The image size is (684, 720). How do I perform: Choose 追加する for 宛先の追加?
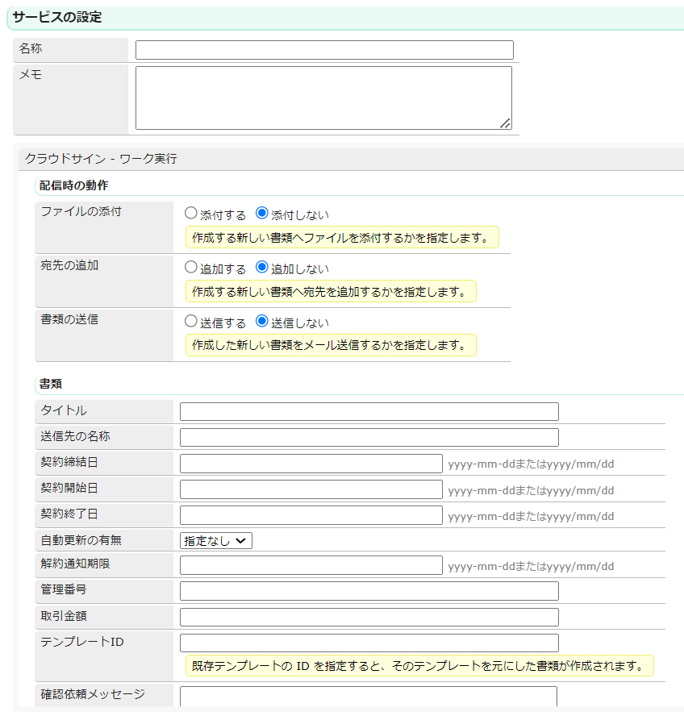click(191, 267)
